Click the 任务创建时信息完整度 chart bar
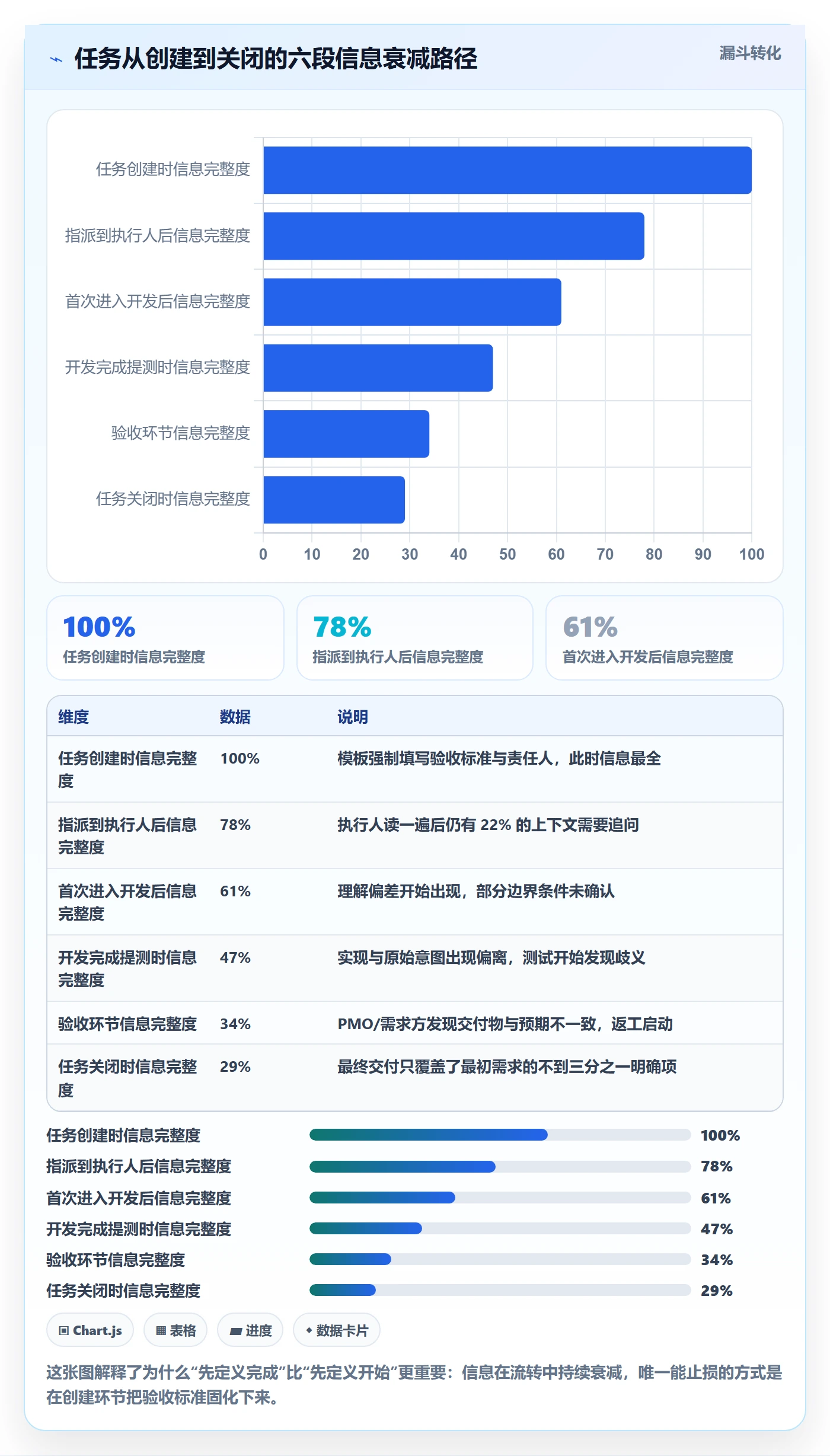Screen dimensions: 830x1456 click(507, 170)
